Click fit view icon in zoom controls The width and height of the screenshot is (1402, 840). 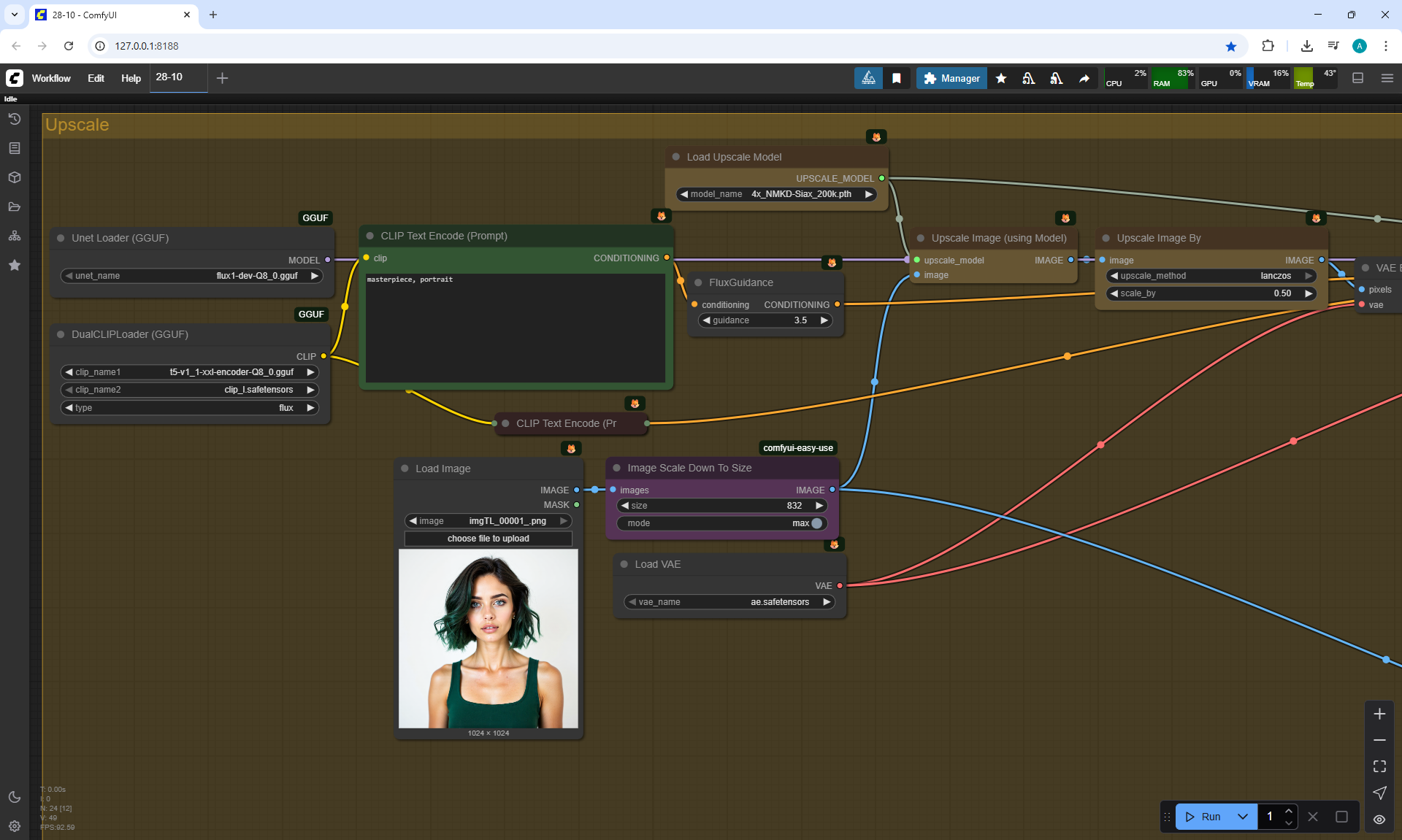tap(1379, 766)
